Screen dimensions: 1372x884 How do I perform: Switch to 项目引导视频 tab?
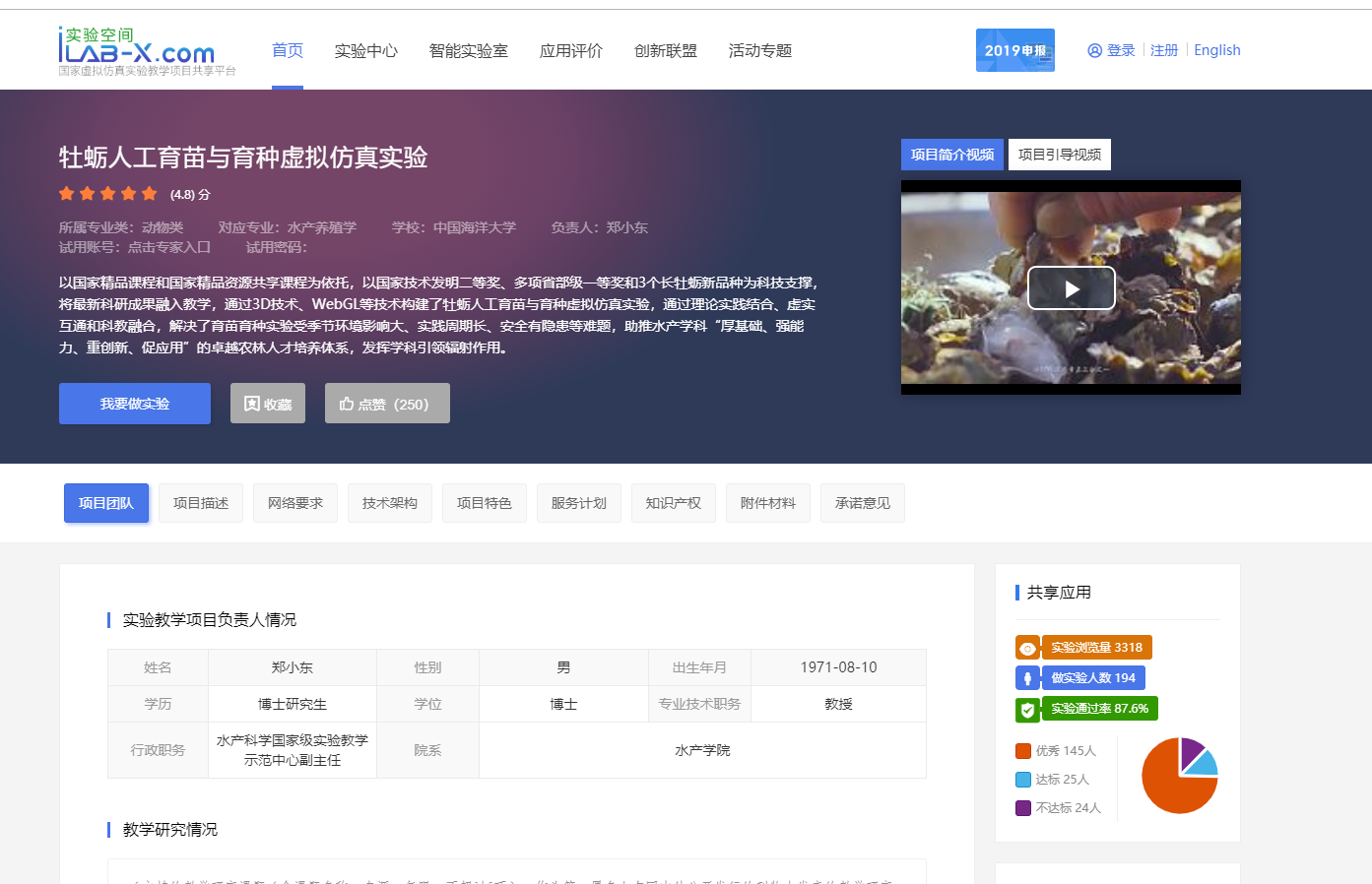point(1059,155)
